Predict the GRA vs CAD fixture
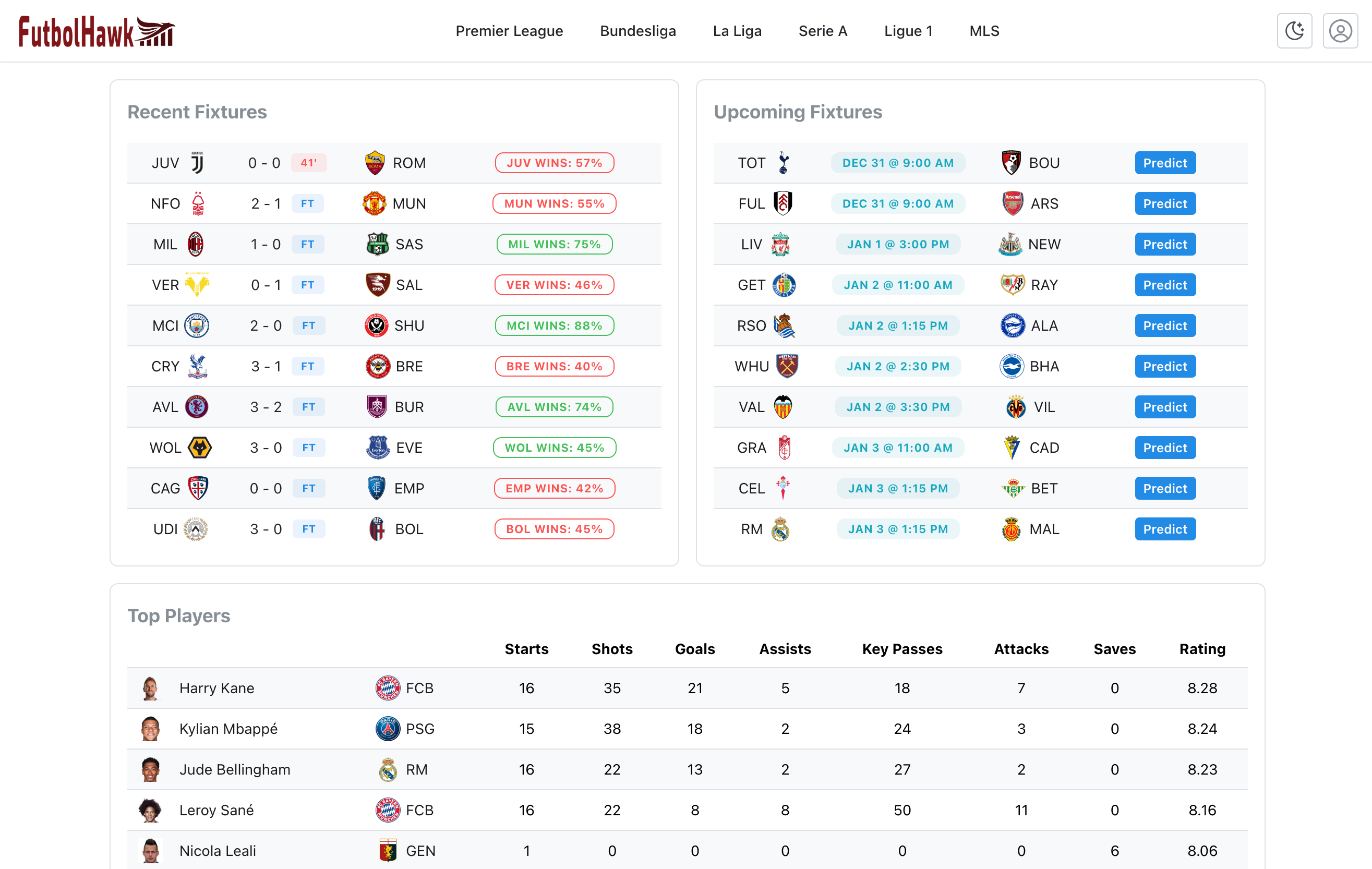This screenshot has width=1372, height=869. click(x=1164, y=448)
